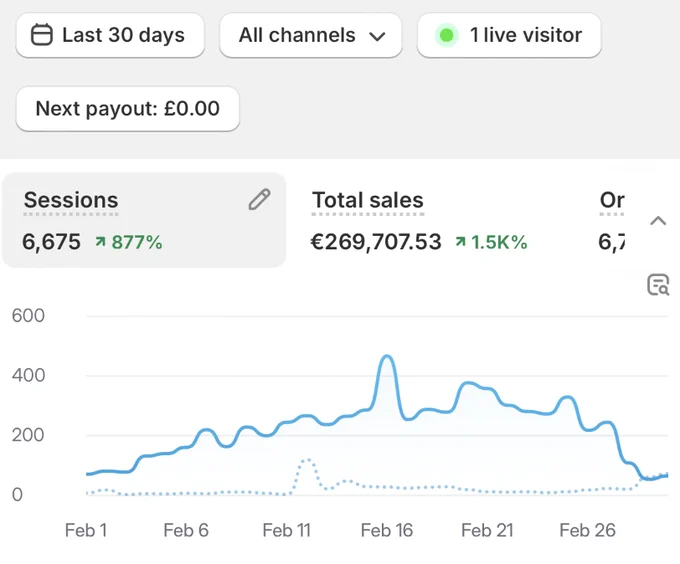Open the Last 30 days date picker

[110, 35]
